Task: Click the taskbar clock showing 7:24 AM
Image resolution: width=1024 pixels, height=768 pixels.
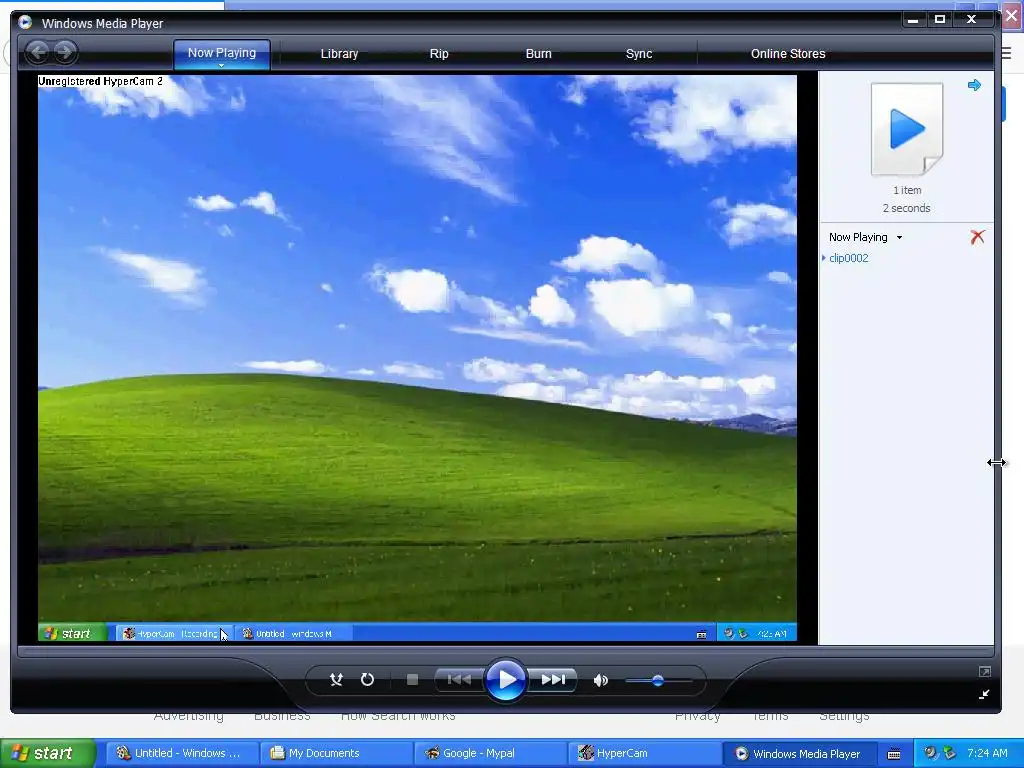Action: [x=987, y=753]
